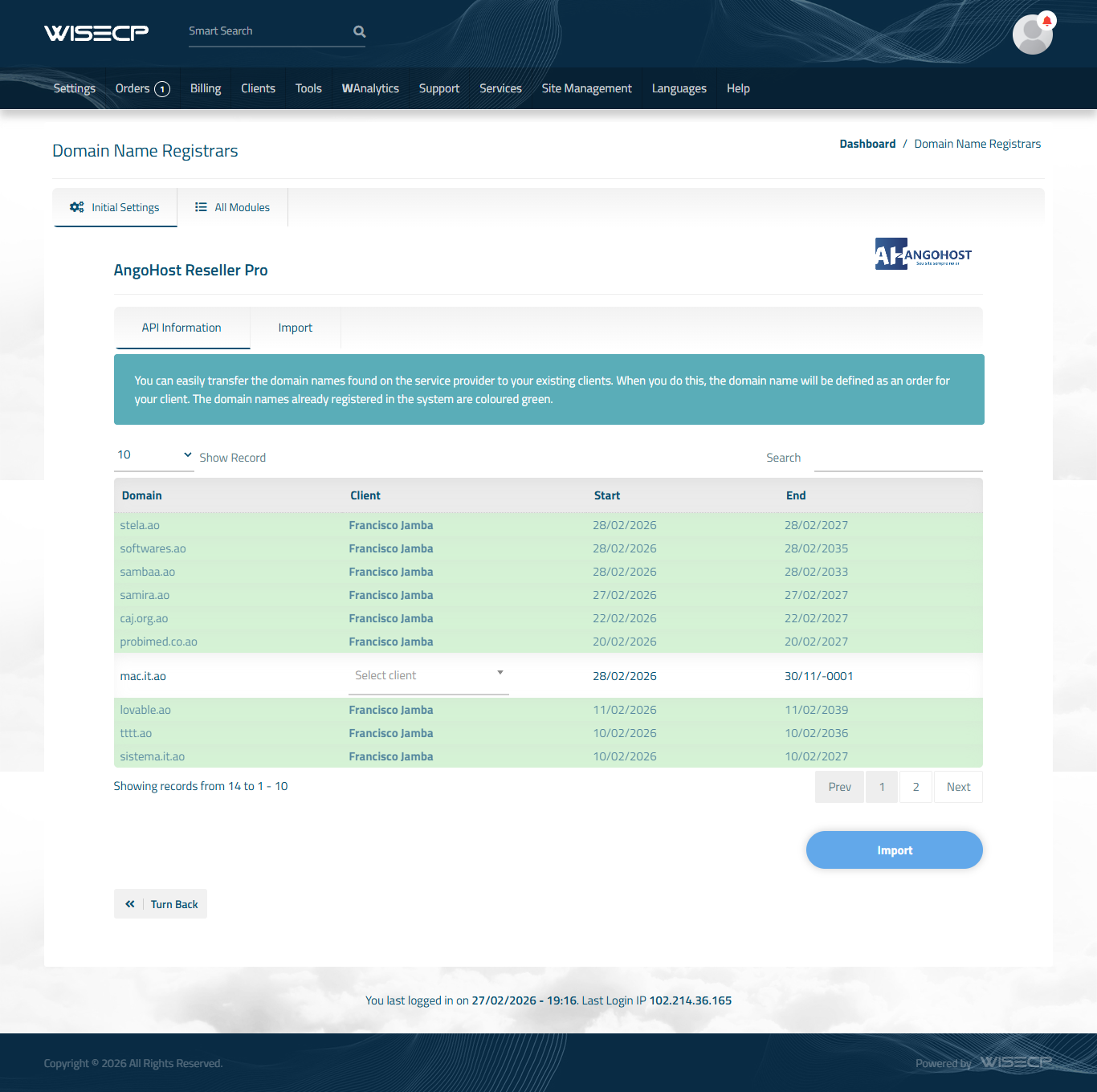This screenshot has height=1092, width=1097.
Task: Sort the table by Domain column
Action: click(x=142, y=495)
